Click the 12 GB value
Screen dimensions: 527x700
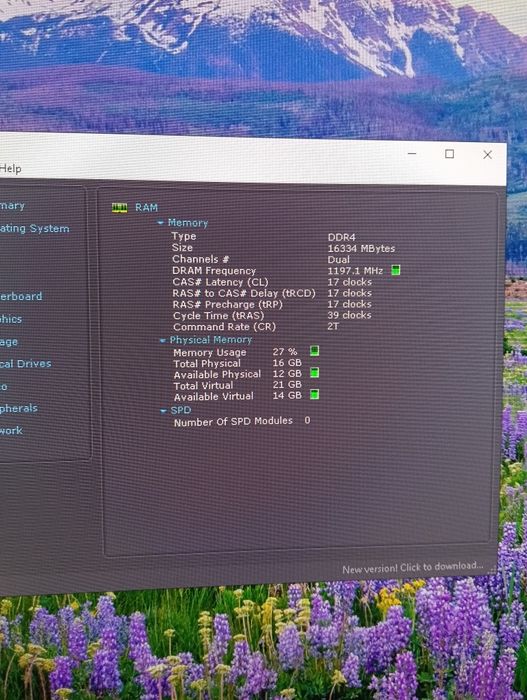pos(287,374)
